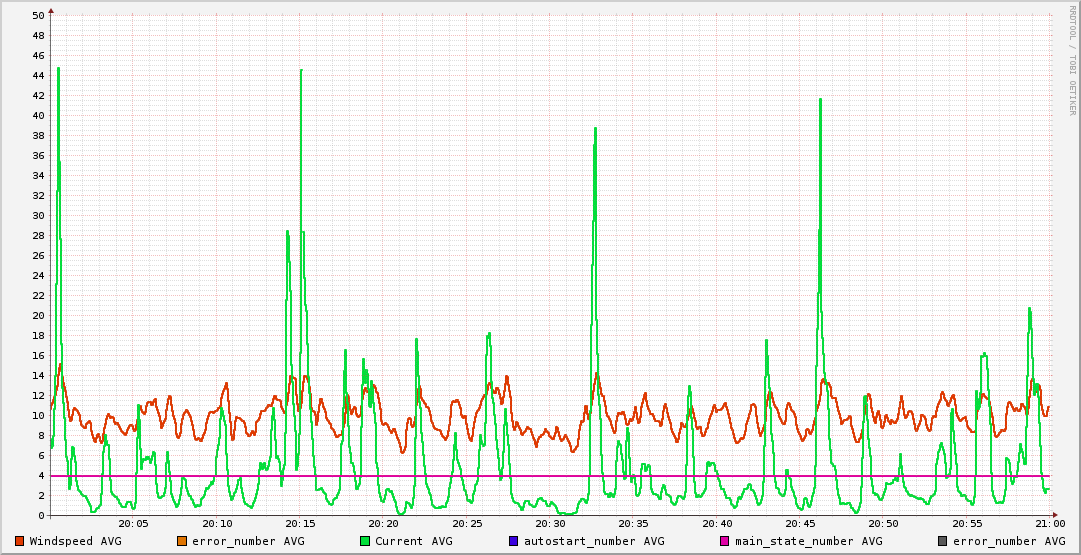The image size is (1081, 555).
Task: Click the orange error_number AVG legend swatch
Action: pos(182,541)
